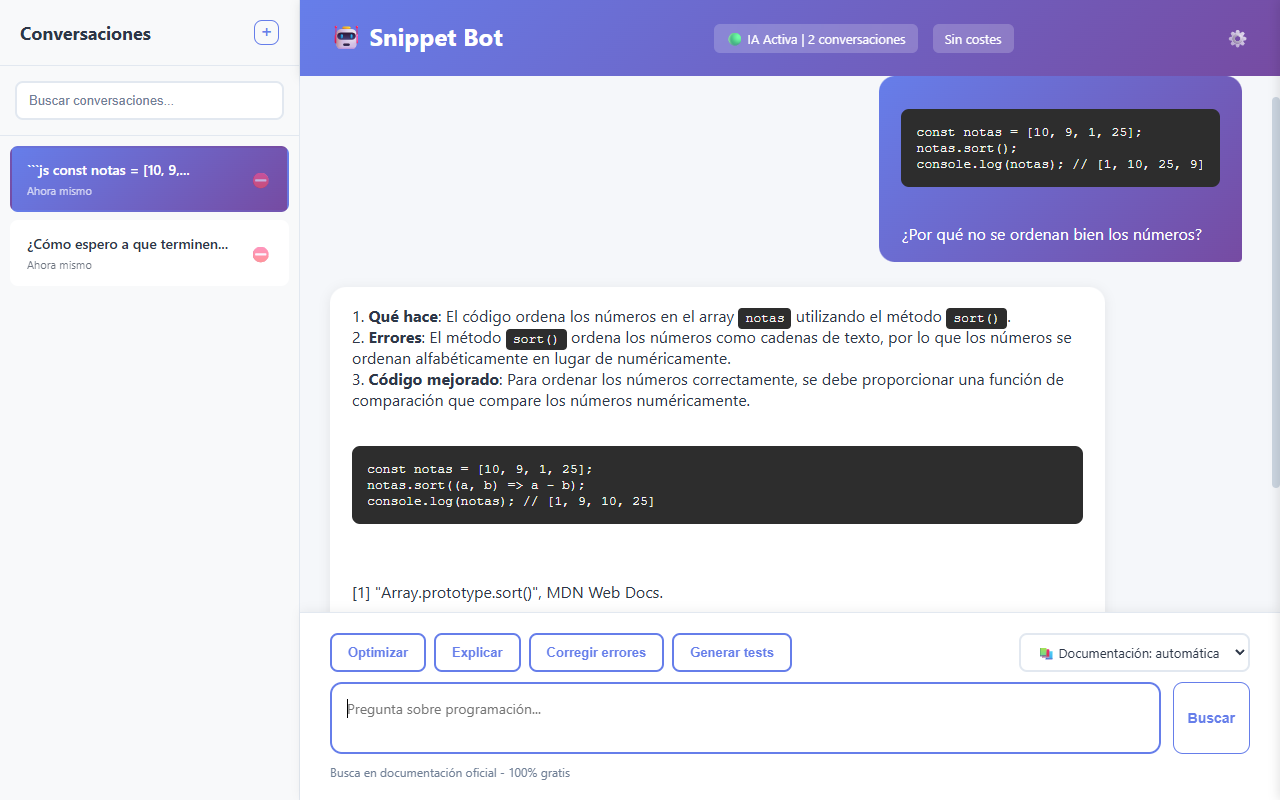
Task: Focus the Buscar conversaciones search field
Action: coord(149,101)
